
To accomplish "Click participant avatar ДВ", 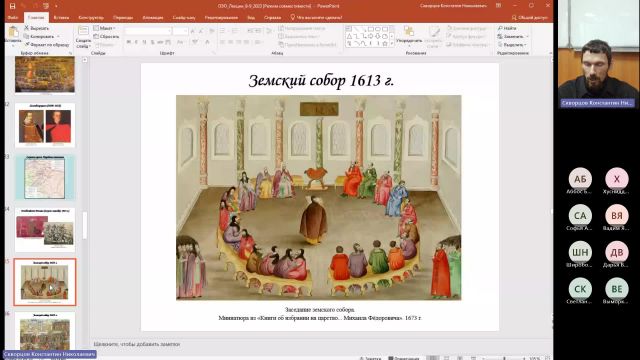I will pos(617,252).
